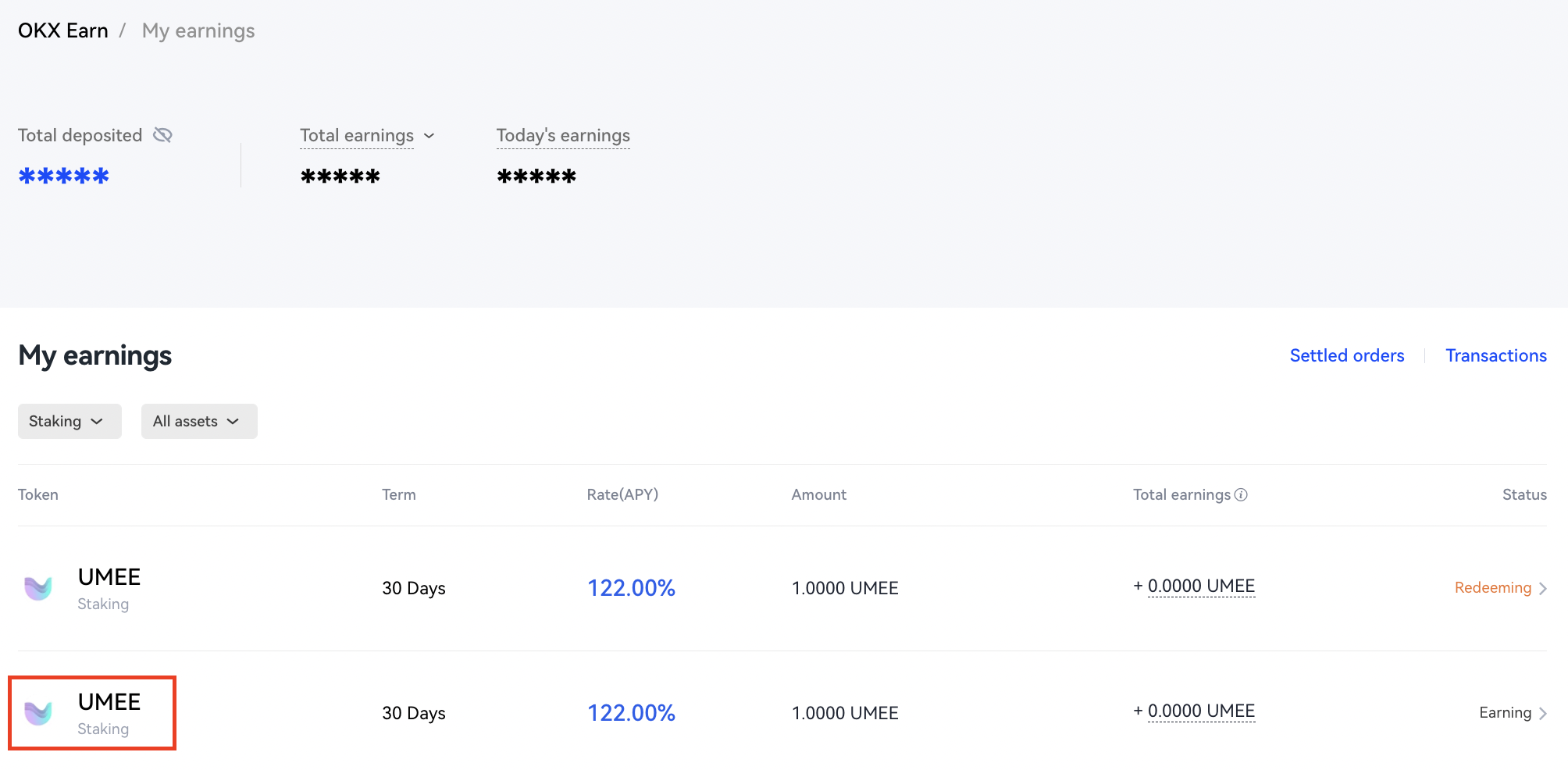
Task: Click hidden asterisks under Total earnings
Action: tap(340, 176)
